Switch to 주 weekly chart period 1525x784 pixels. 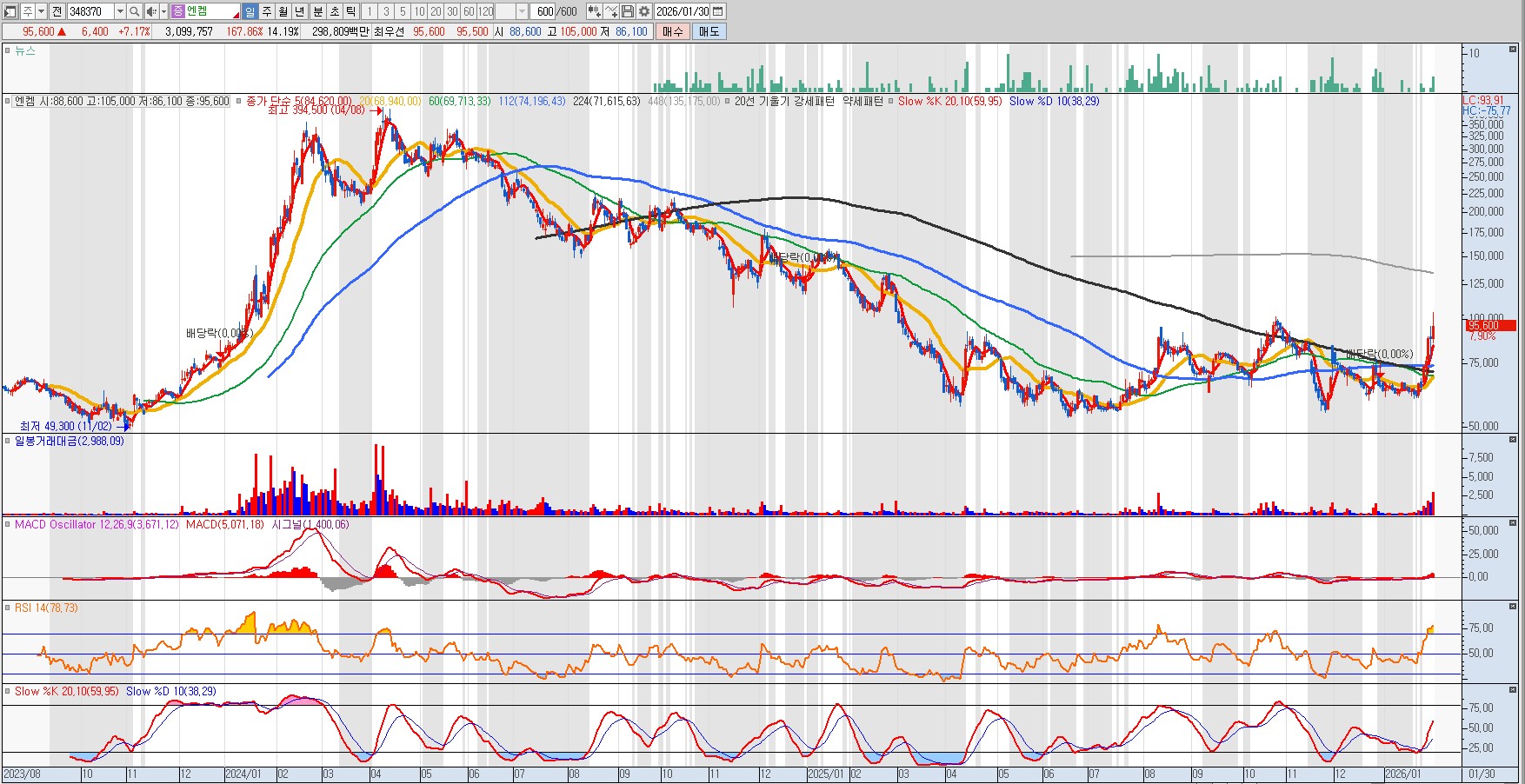pos(267,11)
